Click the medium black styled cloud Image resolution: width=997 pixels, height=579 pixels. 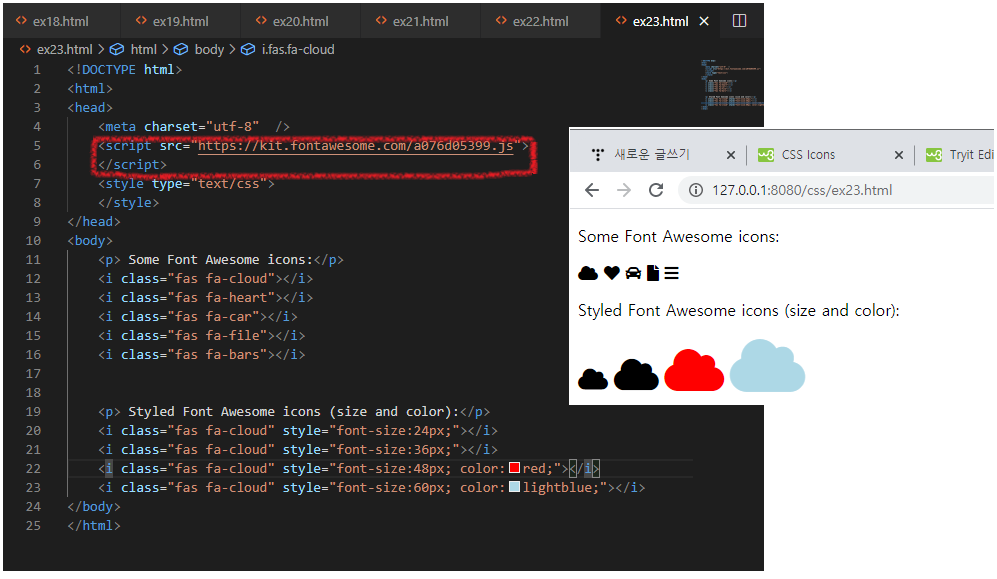pos(636,374)
